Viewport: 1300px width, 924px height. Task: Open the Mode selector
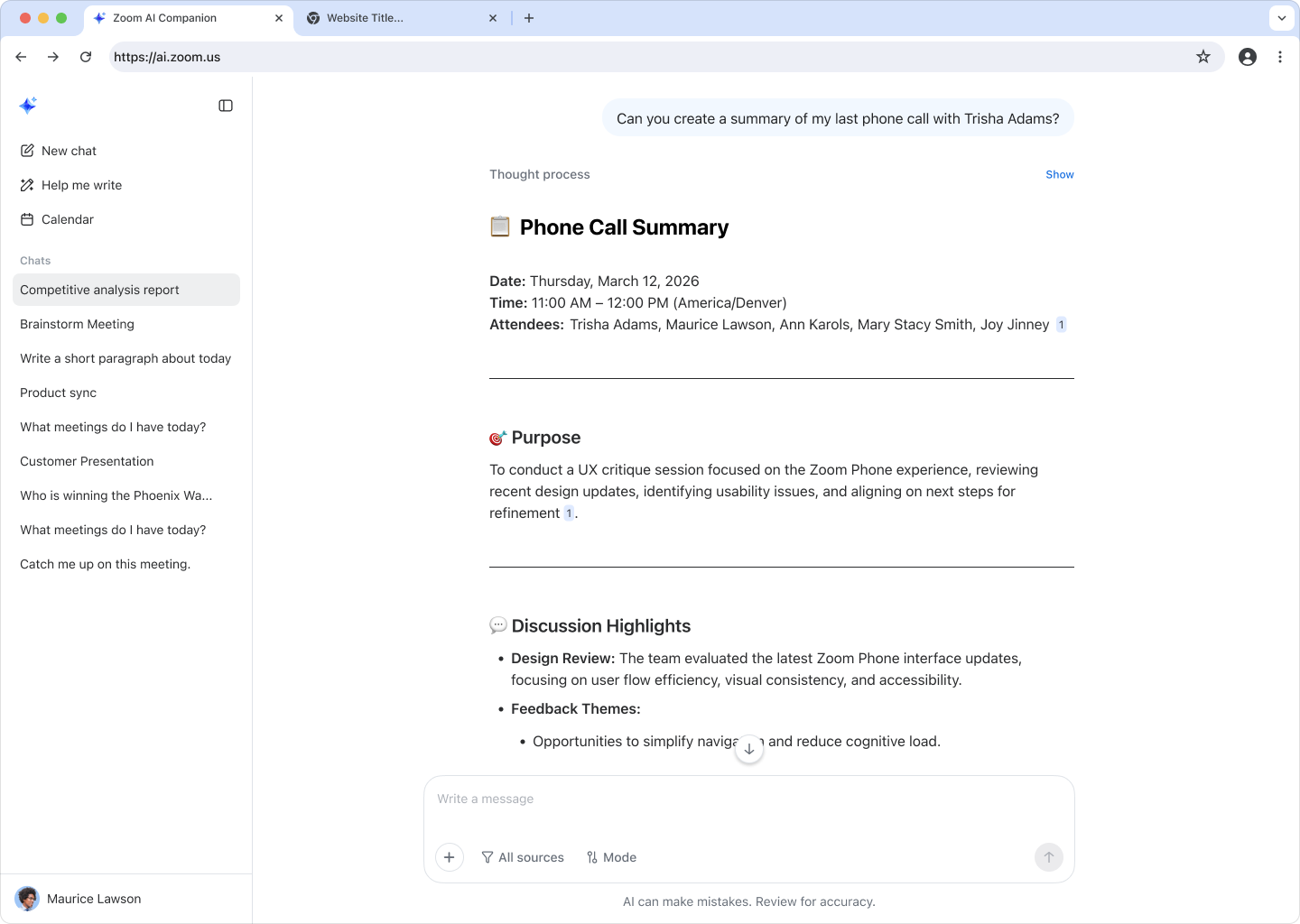[x=611, y=857]
